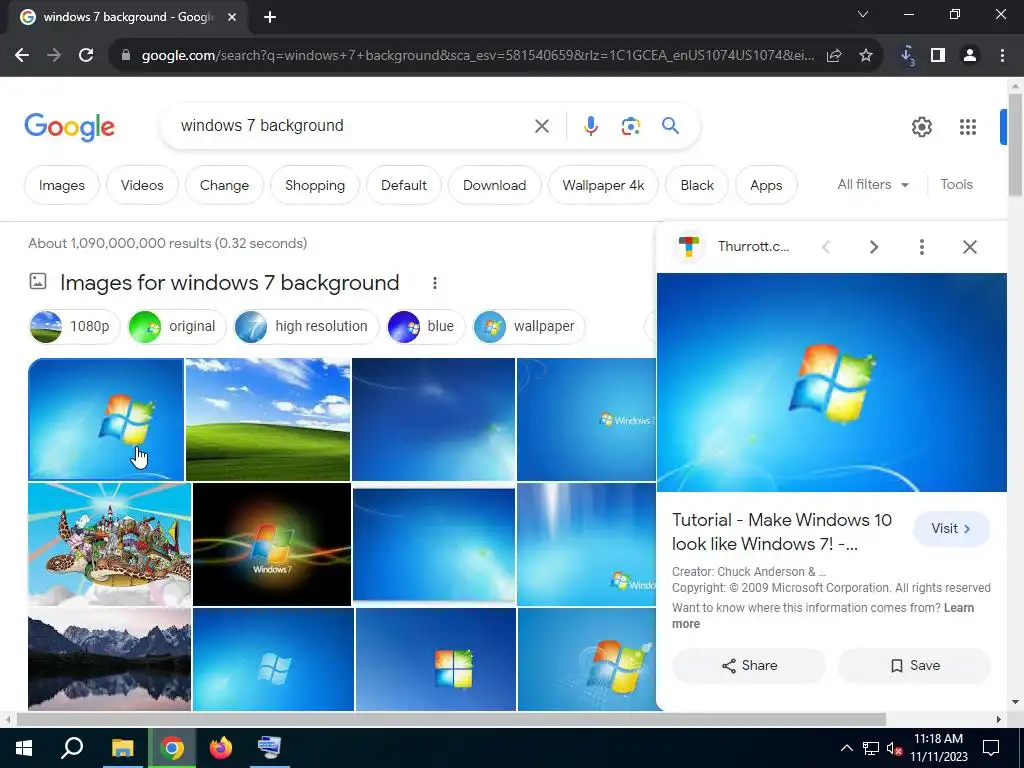Open a new browser tab

pos(270,17)
